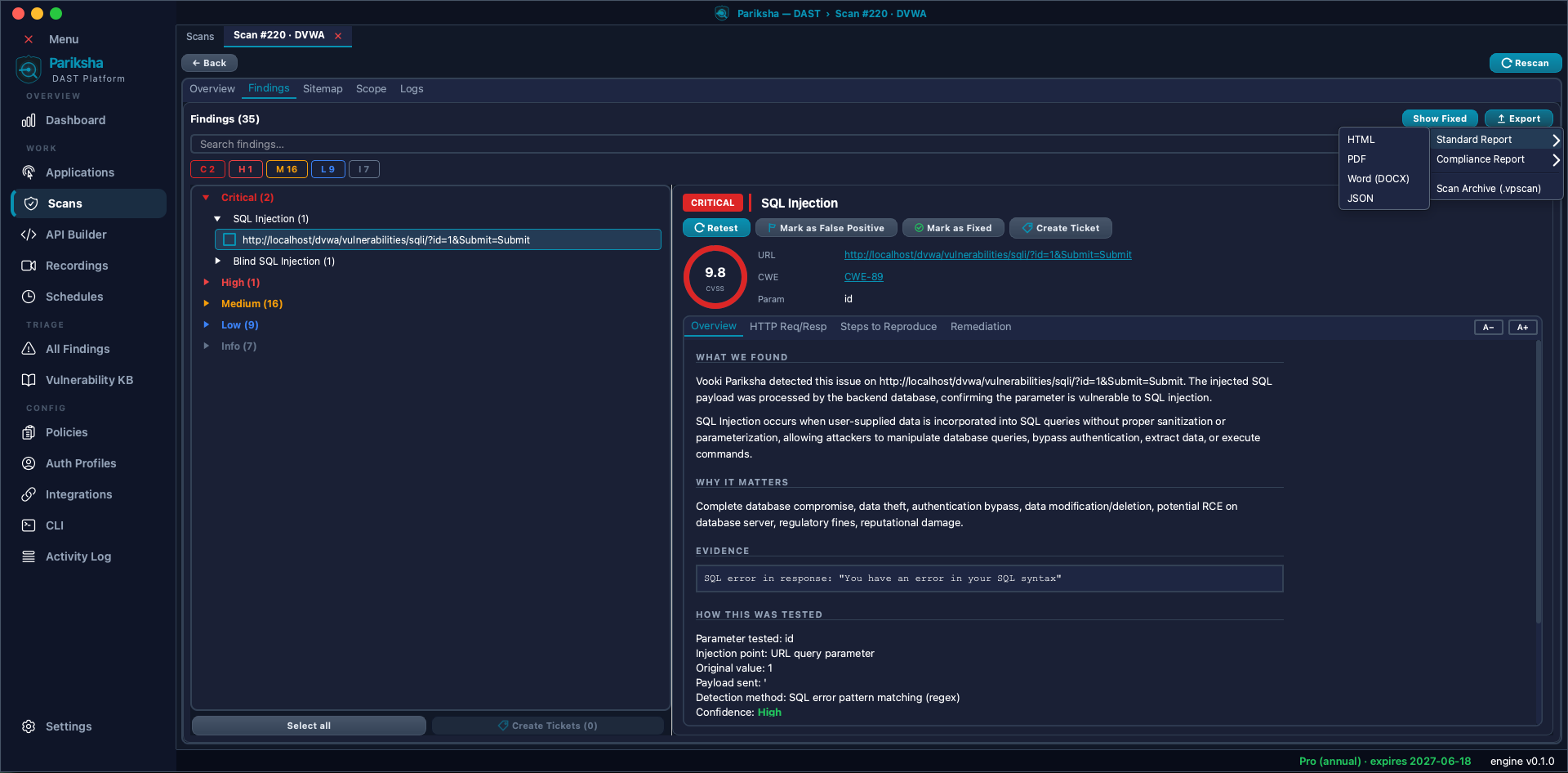Toggle the C 2 critical severity filter
This screenshot has height=773, width=1568.
tap(207, 169)
